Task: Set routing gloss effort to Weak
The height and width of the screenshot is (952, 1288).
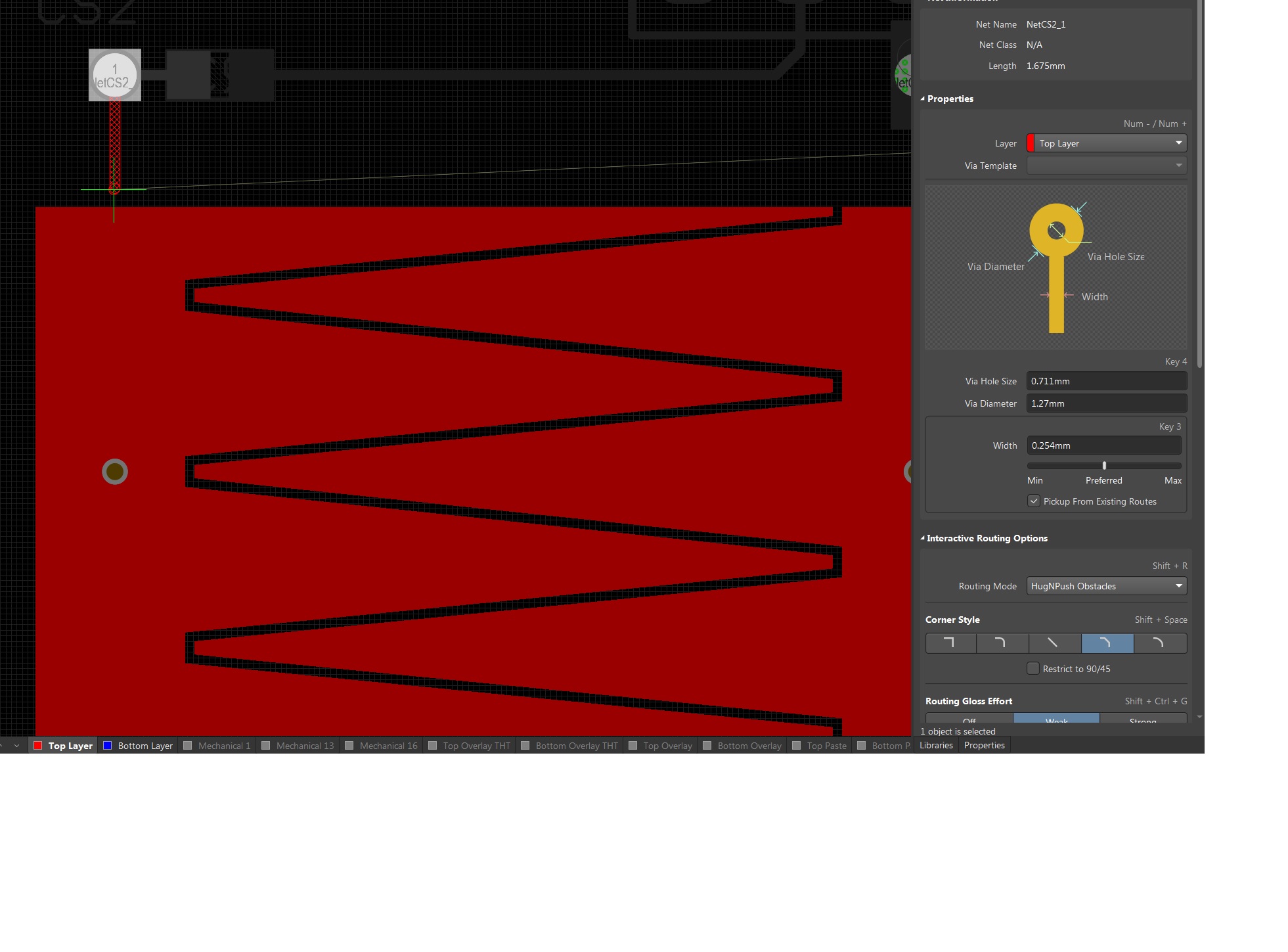Action: pyautogui.click(x=1056, y=719)
